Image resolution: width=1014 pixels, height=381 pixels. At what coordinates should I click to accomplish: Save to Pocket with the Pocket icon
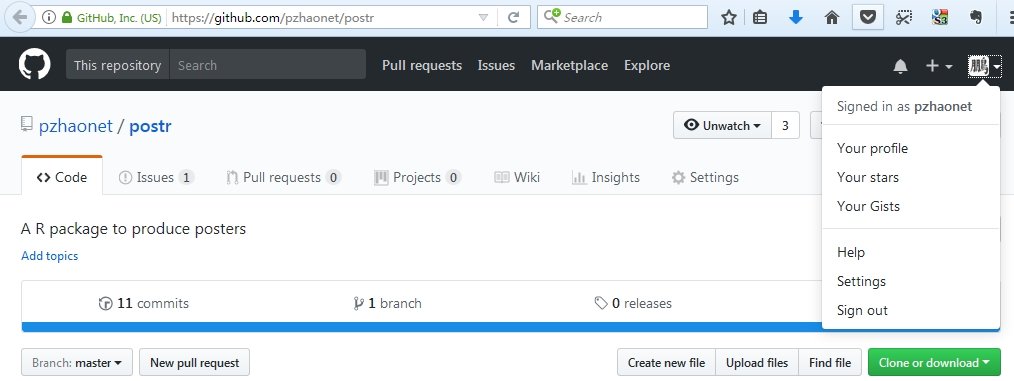pyautogui.click(x=867, y=17)
